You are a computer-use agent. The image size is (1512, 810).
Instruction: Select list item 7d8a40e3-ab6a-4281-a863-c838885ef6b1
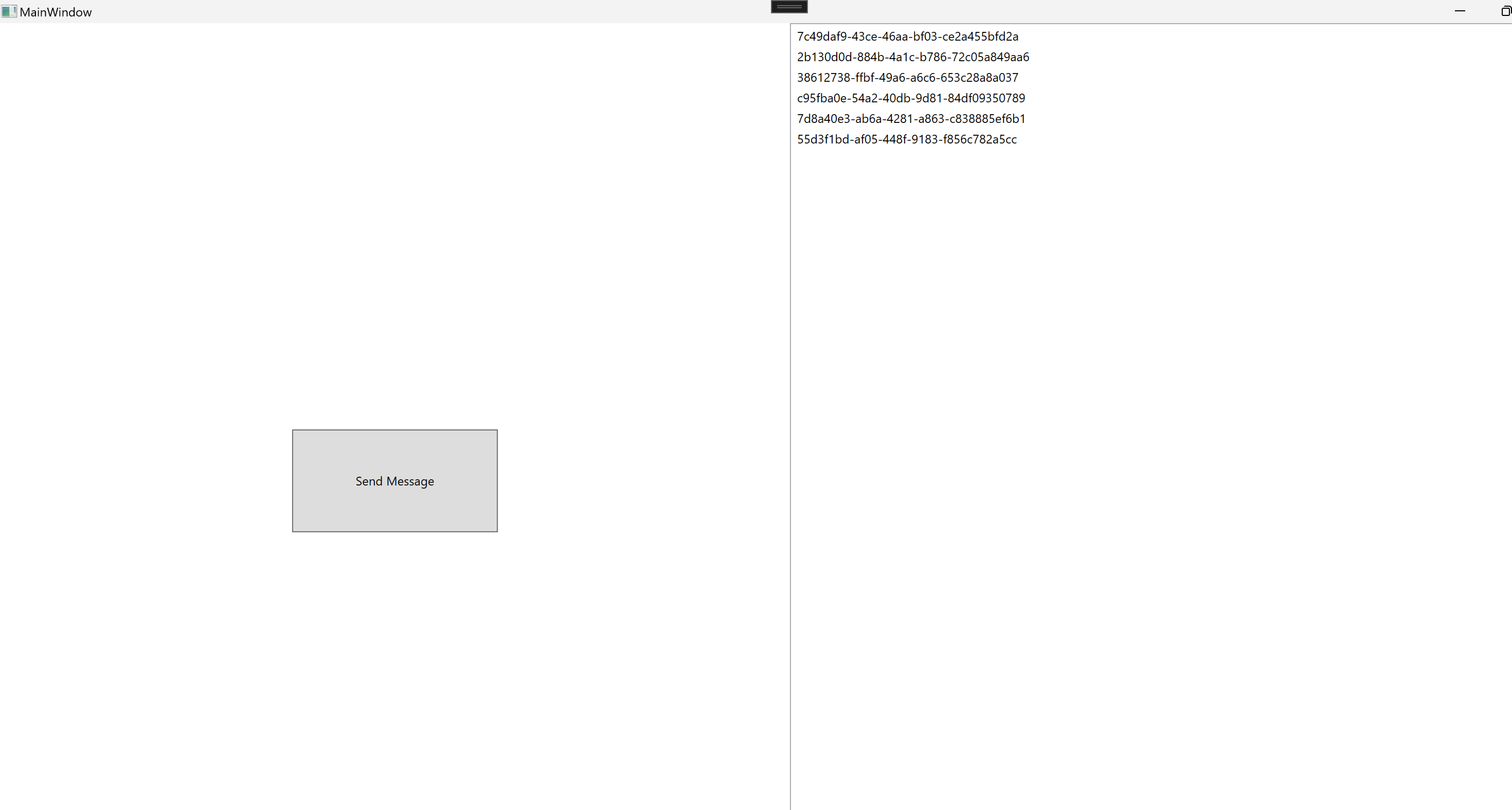point(911,119)
